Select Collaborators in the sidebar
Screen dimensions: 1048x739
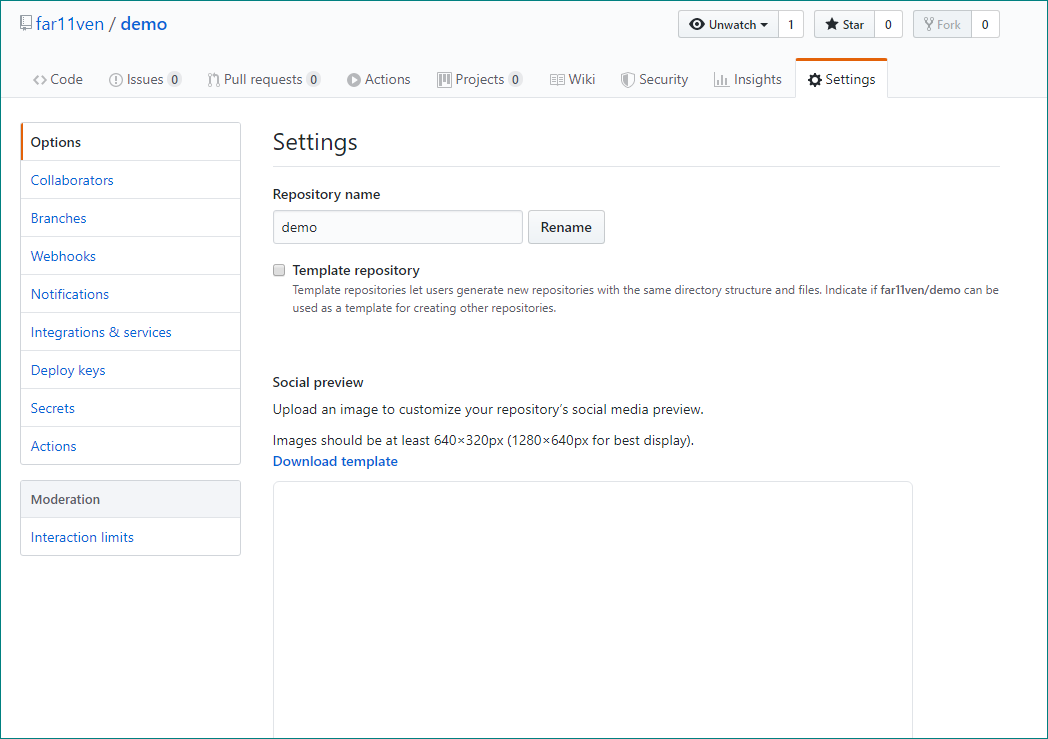[x=72, y=180]
